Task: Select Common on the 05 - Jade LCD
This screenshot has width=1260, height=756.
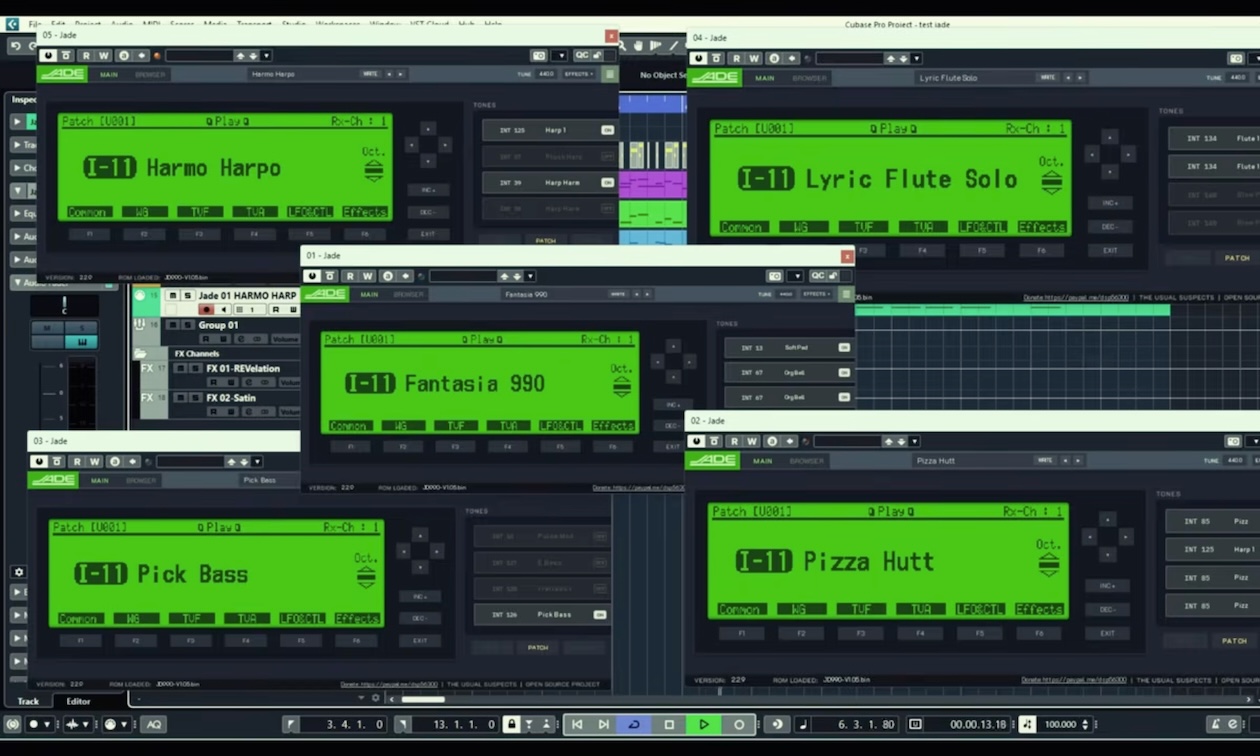Action: 88,212
